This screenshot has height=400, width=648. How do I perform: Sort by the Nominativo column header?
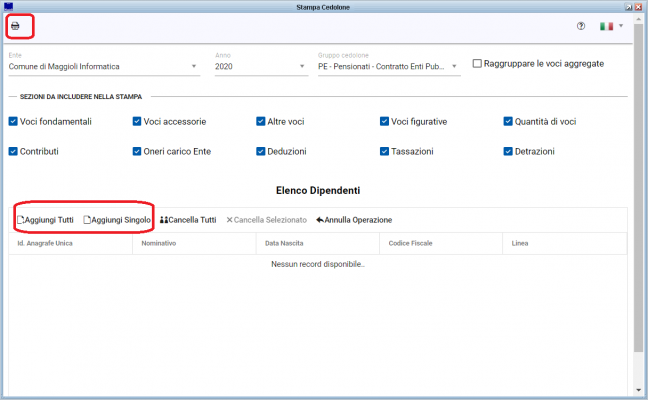tap(194, 243)
